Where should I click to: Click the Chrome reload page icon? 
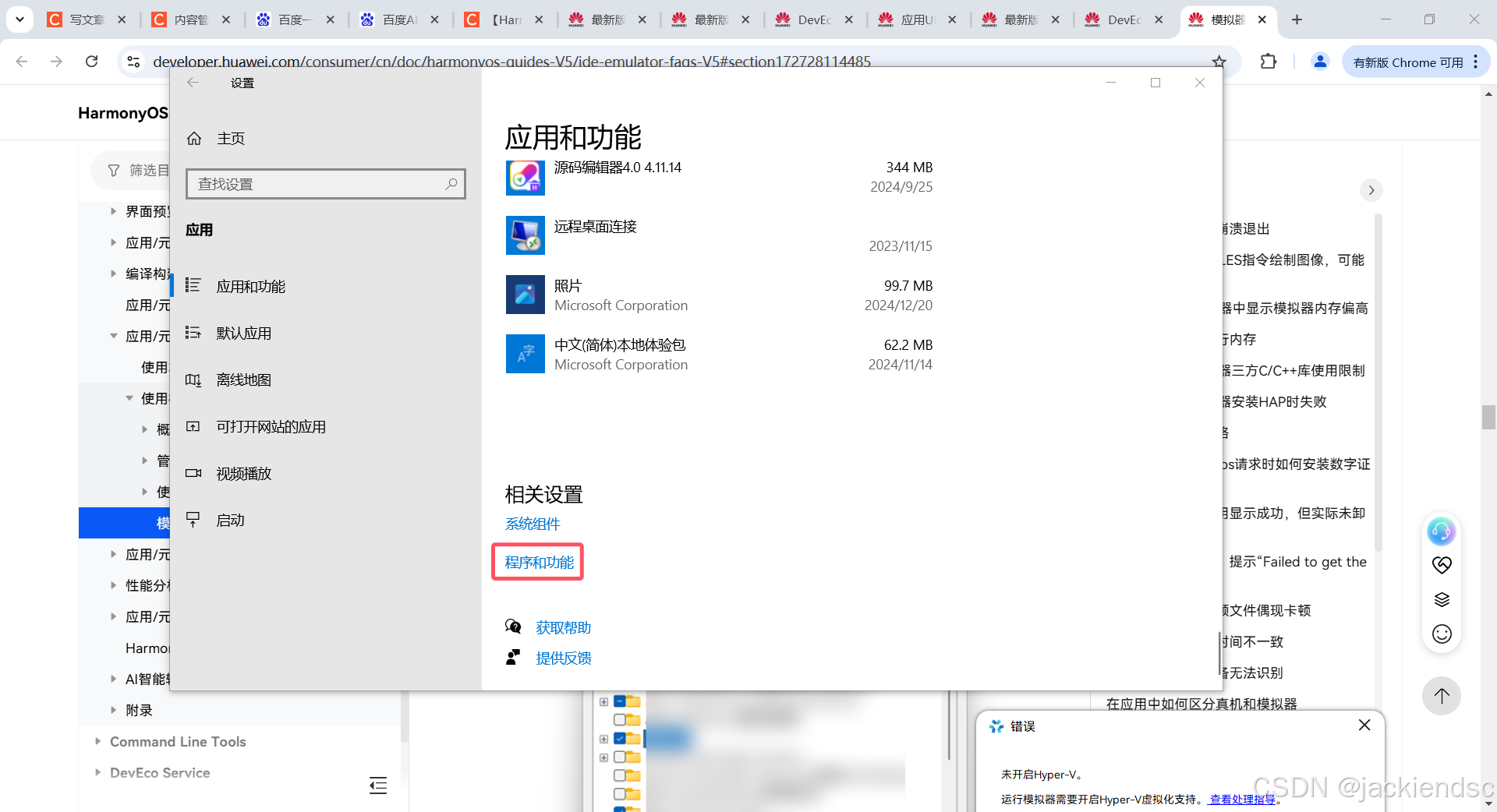pos(91,62)
